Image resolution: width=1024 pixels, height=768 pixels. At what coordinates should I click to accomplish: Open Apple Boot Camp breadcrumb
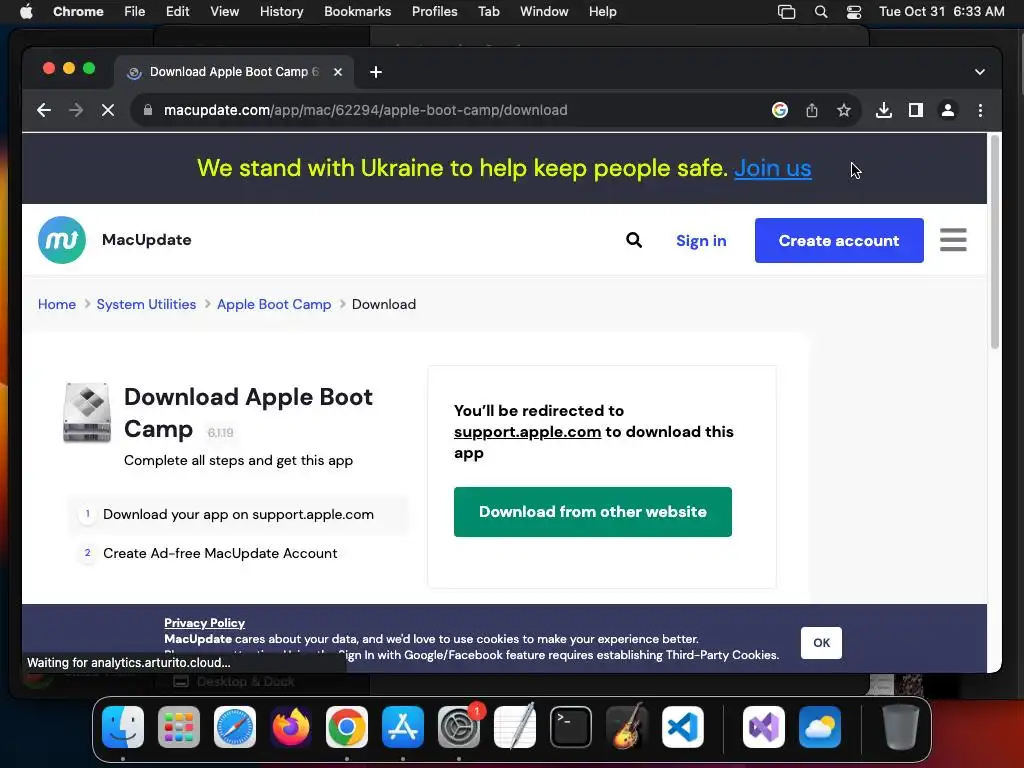(274, 304)
